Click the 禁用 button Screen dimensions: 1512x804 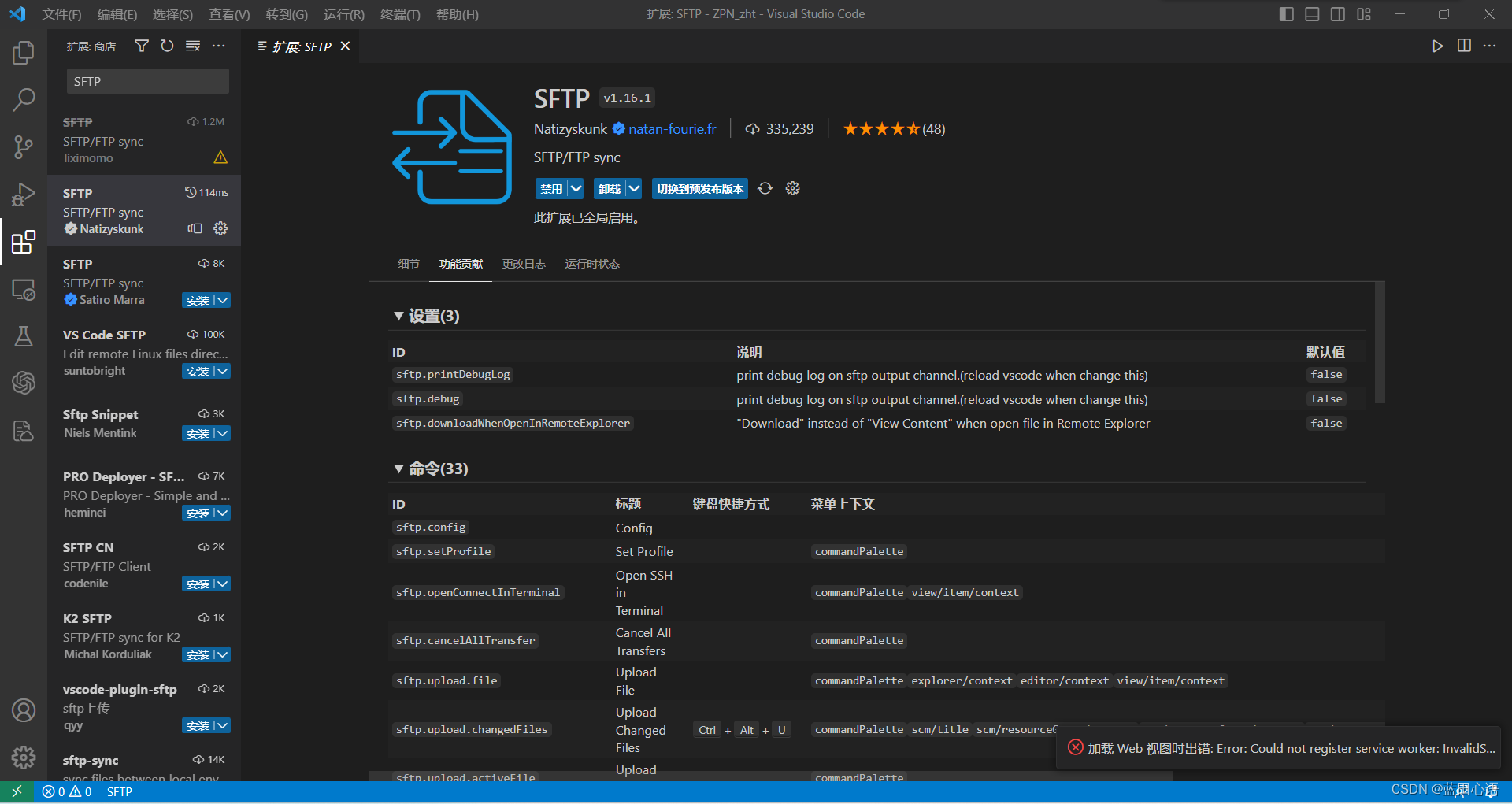pos(551,188)
